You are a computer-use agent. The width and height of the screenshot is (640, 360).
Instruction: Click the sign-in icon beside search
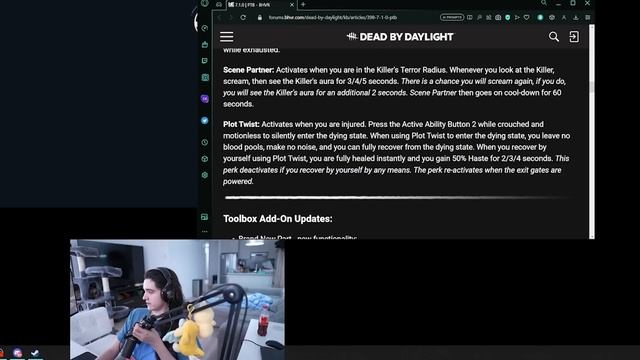tap(574, 37)
